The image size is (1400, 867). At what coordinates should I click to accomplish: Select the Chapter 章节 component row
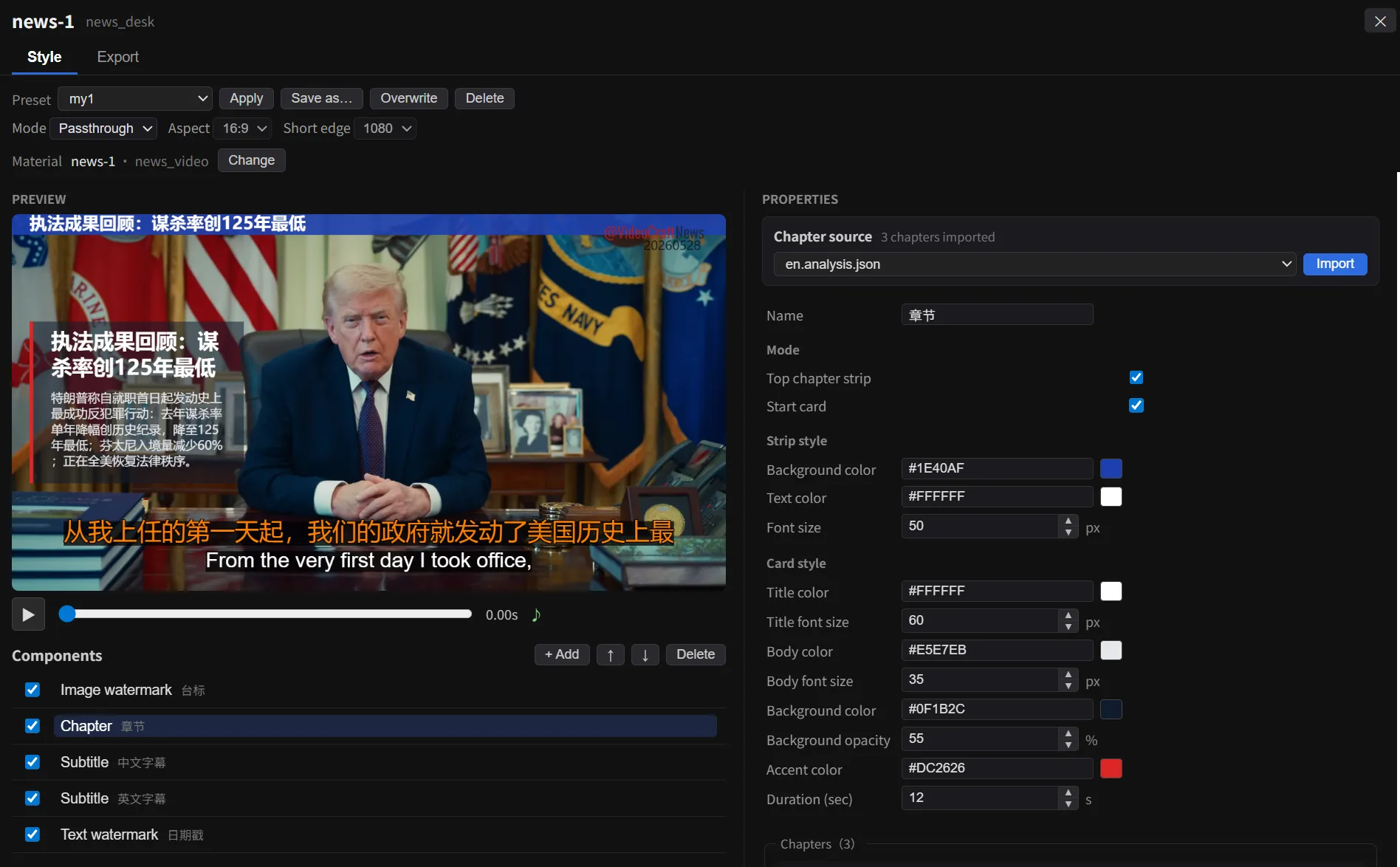pyautogui.click(x=385, y=726)
